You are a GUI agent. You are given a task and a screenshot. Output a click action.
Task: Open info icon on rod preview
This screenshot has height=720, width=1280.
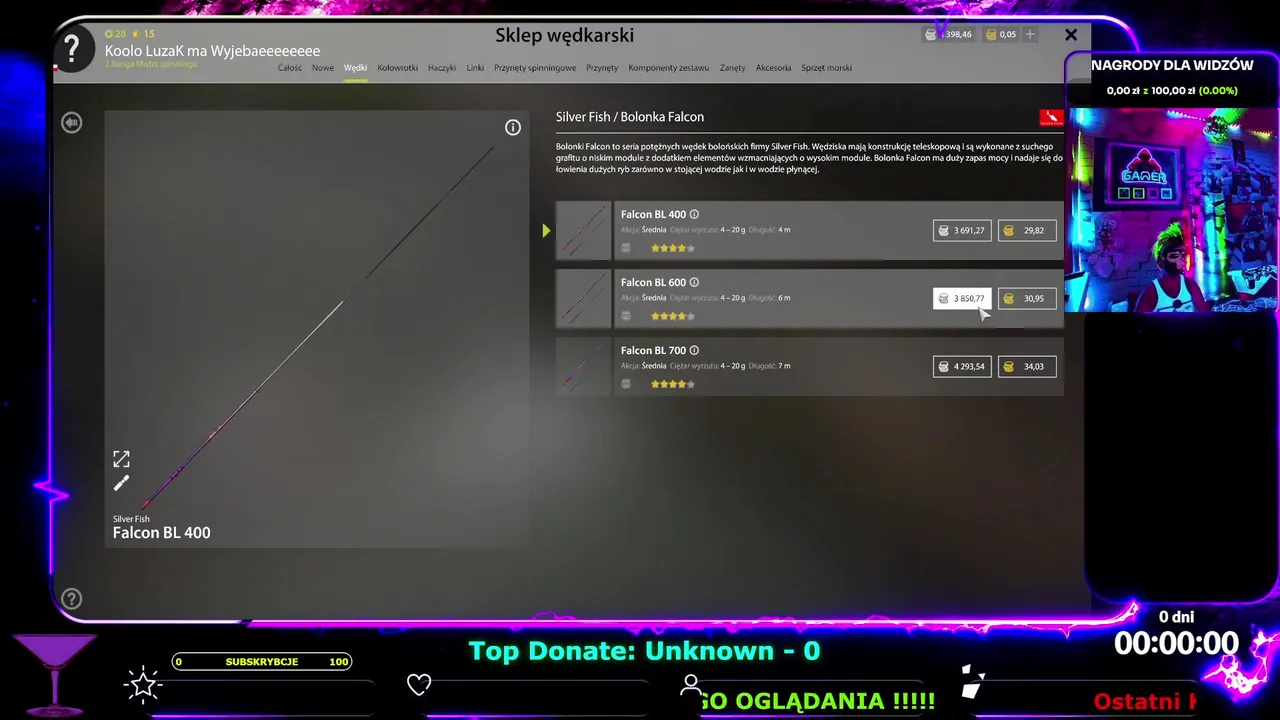coord(513,127)
